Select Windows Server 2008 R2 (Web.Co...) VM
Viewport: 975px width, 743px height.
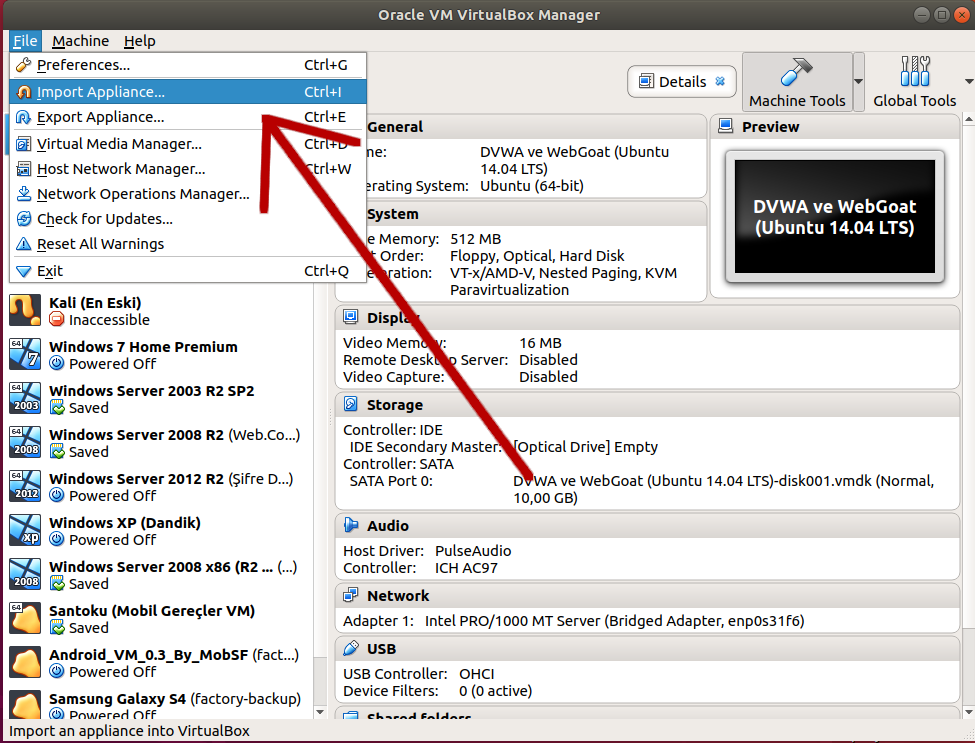click(159, 443)
